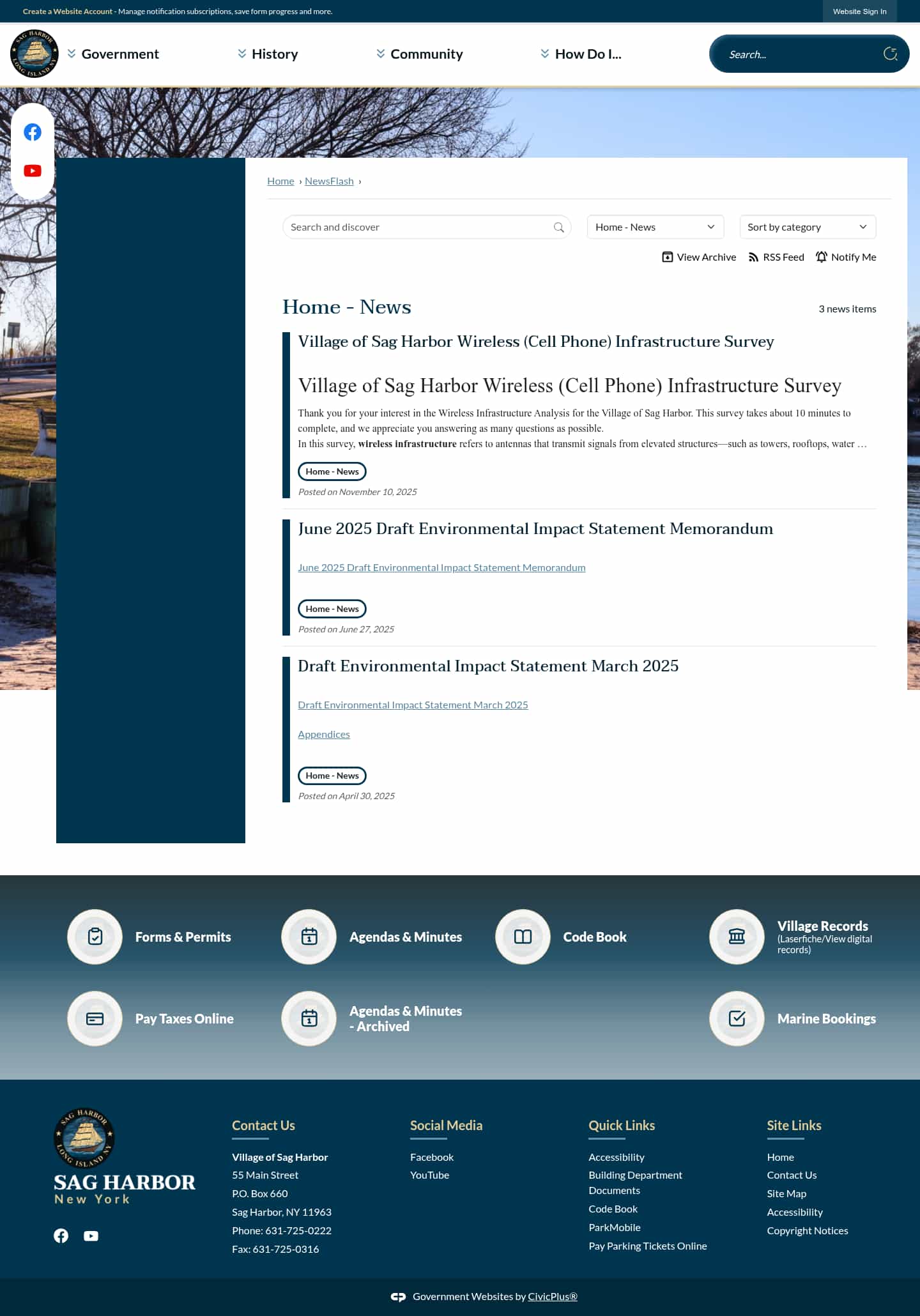Open Facebook from the floating social sidebar
The height and width of the screenshot is (1316, 920).
click(x=33, y=132)
